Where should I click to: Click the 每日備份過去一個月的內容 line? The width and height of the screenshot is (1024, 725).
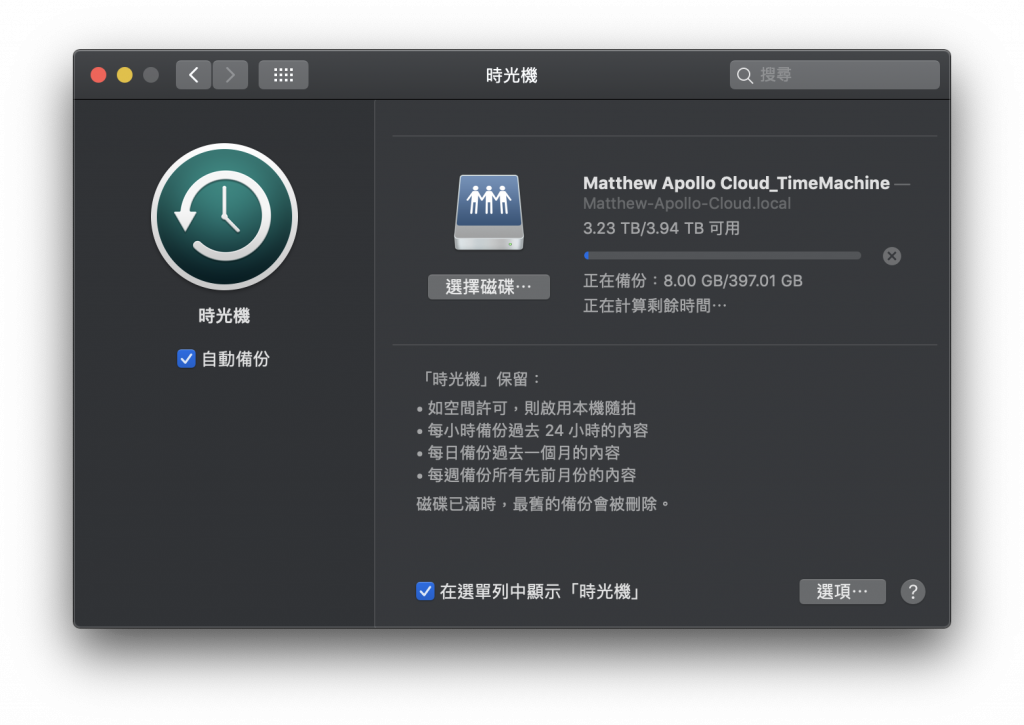(524, 453)
